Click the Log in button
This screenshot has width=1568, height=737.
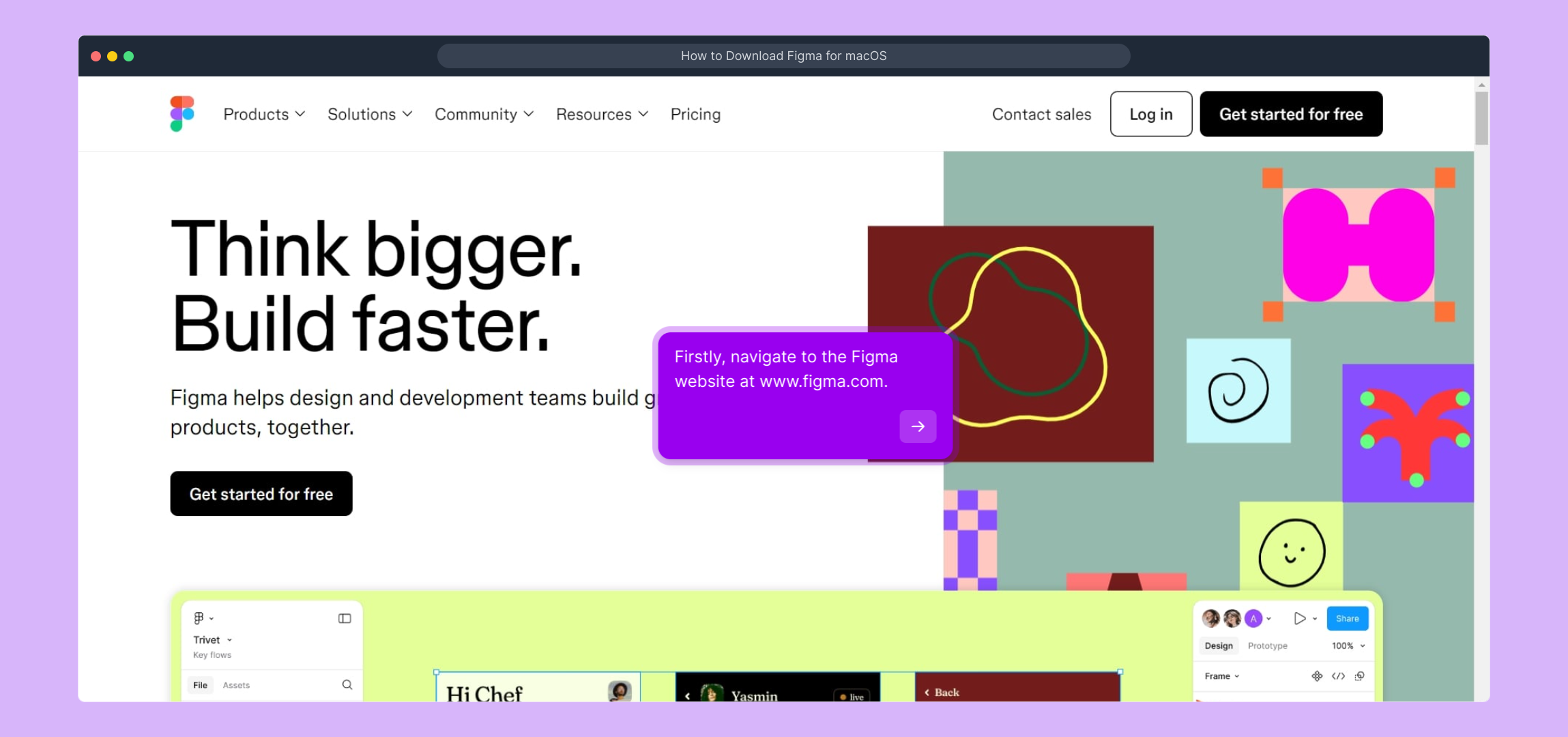1150,114
